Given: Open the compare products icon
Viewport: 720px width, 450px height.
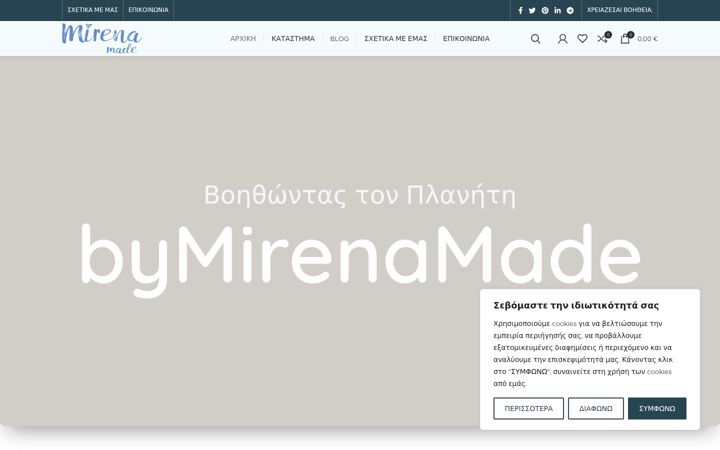Looking at the screenshot, I should pyautogui.click(x=603, y=38).
